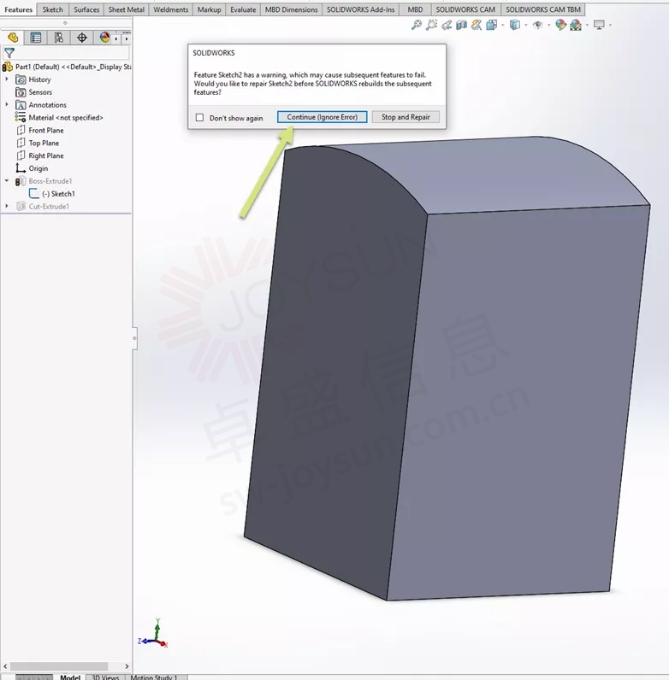
Task: Click the filter funnel icon
Action: pos(9,53)
